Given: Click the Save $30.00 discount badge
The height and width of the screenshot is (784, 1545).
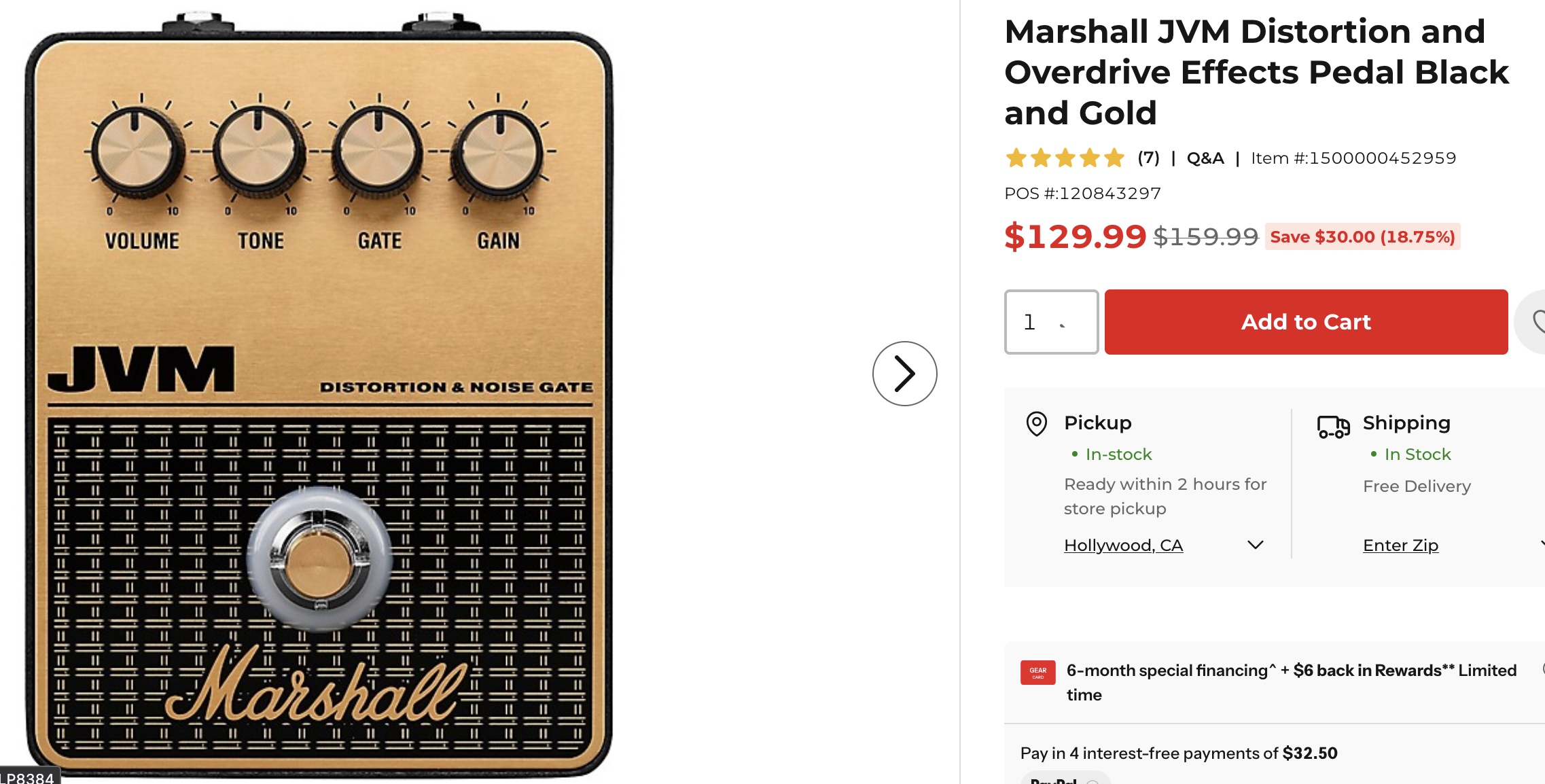Looking at the screenshot, I should point(1362,236).
